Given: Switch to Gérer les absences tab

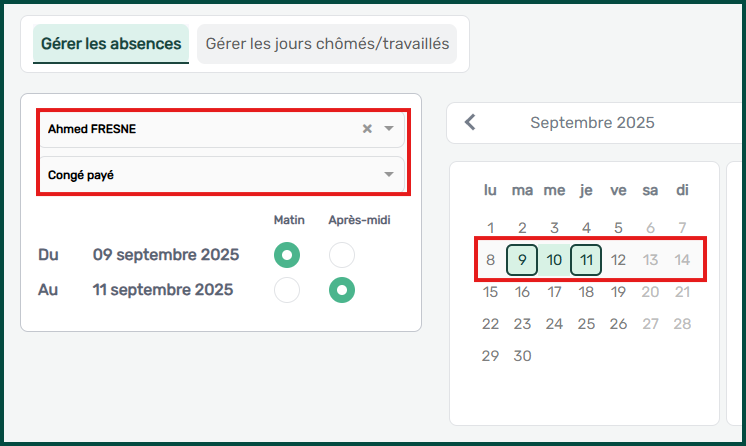Looking at the screenshot, I should (111, 44).
